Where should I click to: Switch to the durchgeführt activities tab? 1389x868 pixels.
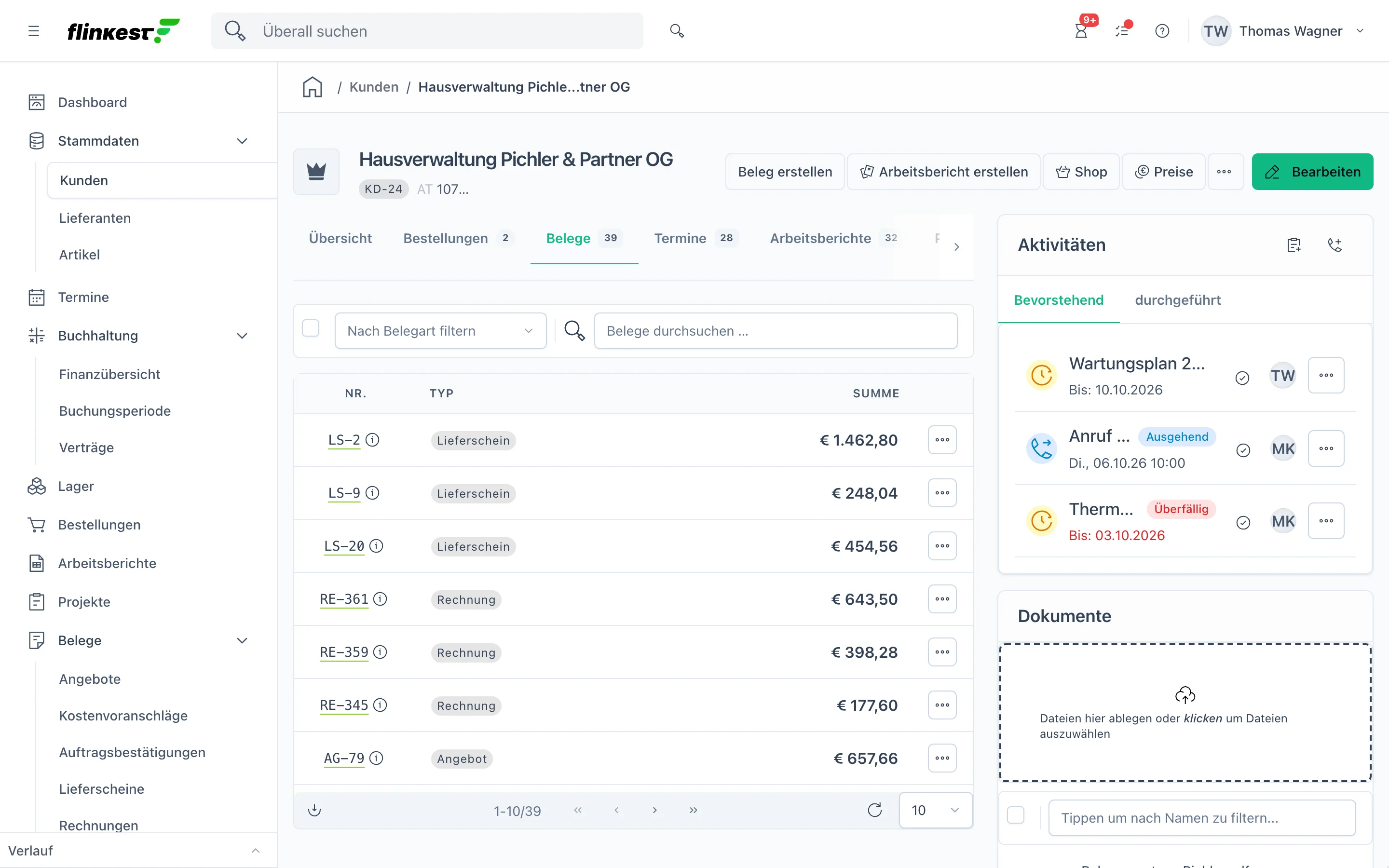[1178, 300]
